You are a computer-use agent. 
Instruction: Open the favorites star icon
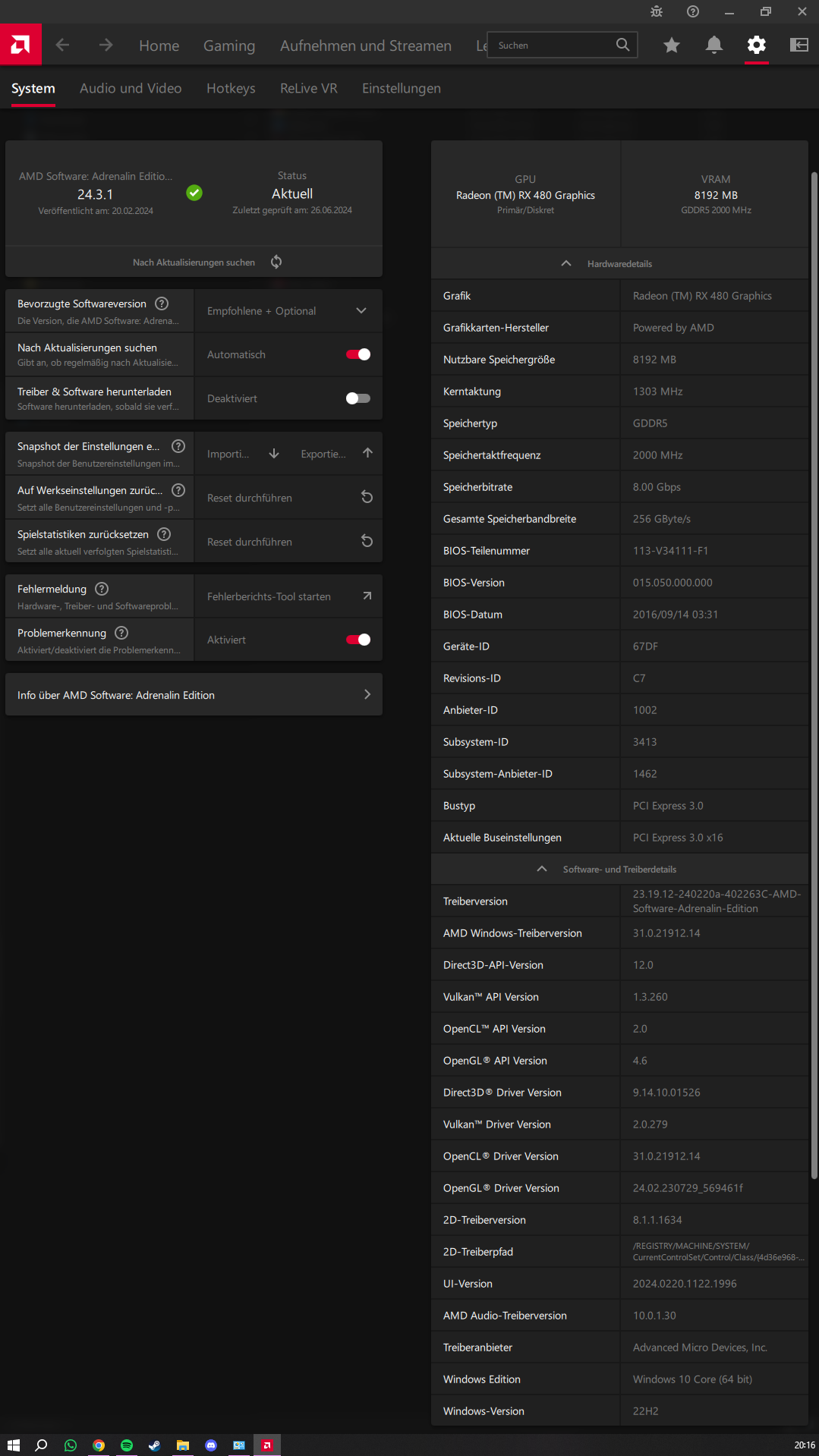(x=671, y=46)
